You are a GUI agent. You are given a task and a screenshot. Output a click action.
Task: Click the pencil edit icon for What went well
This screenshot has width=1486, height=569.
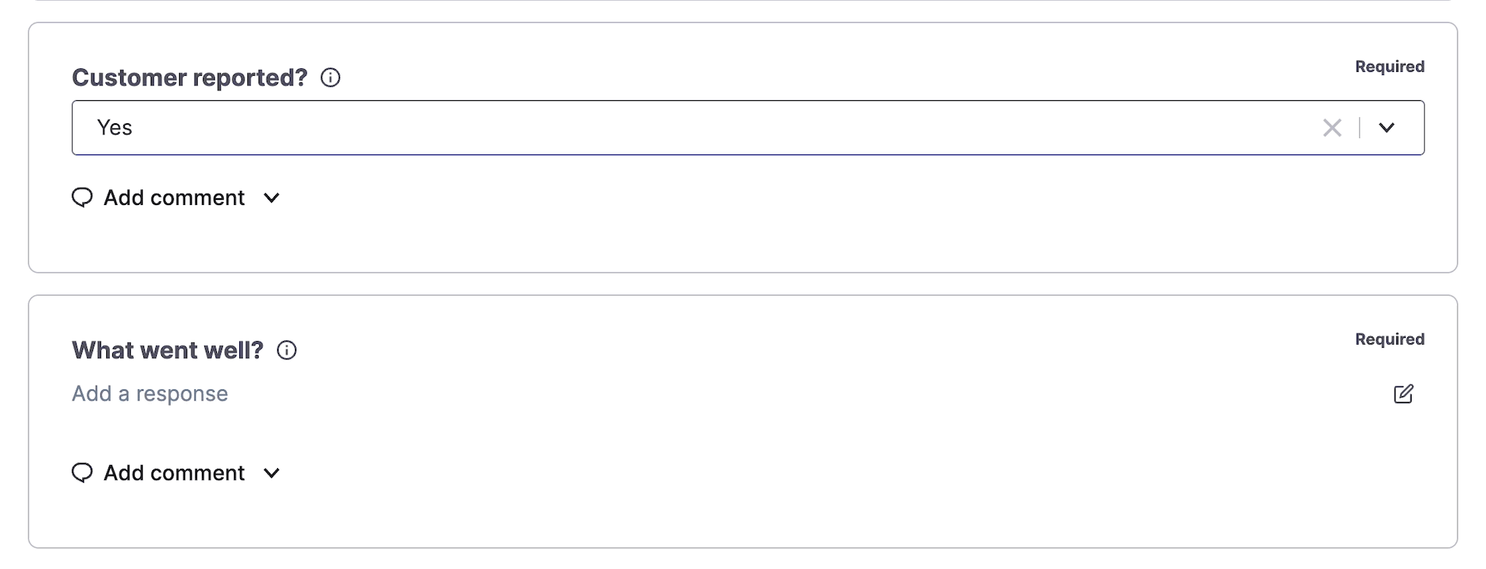pos(1404,394)
